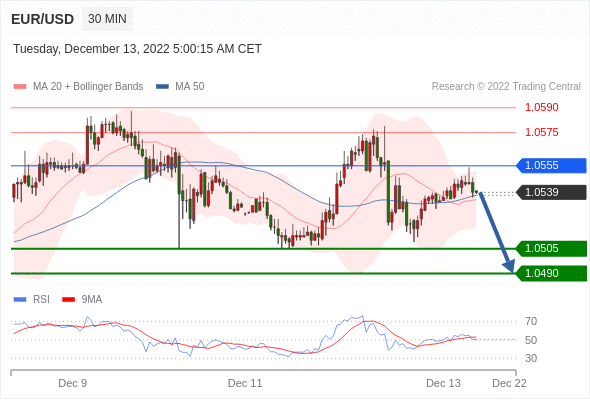This screenshot has width=590, height=400.
Task: Click the MA 50 legend label
Action: (190, 87)
